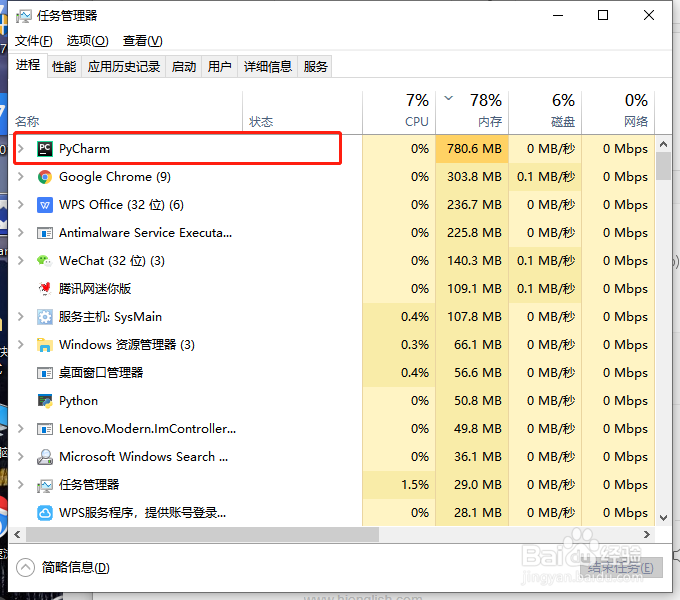Image resolution: width=680 pixels, height=600 pixels.
Task: Click the horizontal scrollbar left arrow
Action: (17, 535)
